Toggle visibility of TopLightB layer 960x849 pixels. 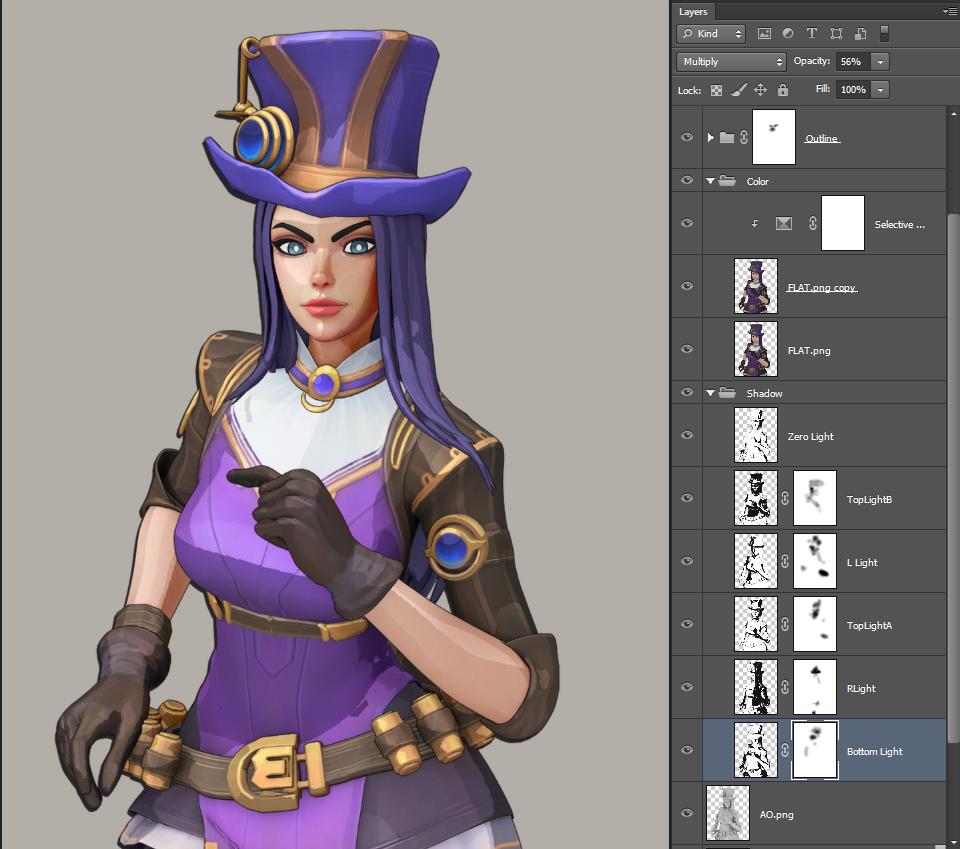click(687, 498)
